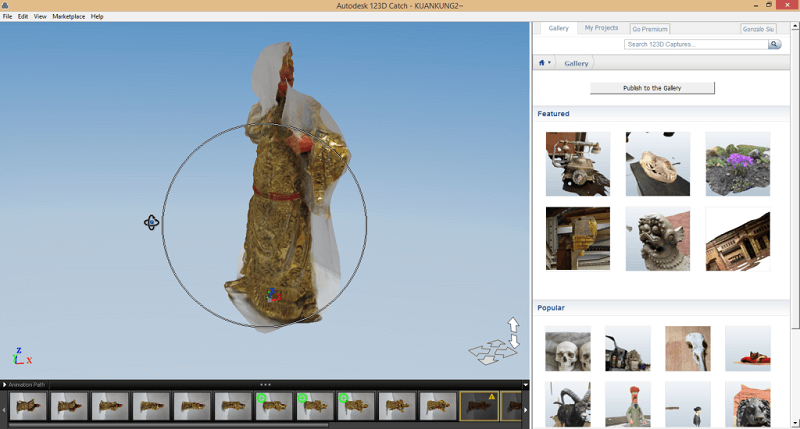Click the application icon in title bar
The image size is (800, 429).
pos(5,6)
